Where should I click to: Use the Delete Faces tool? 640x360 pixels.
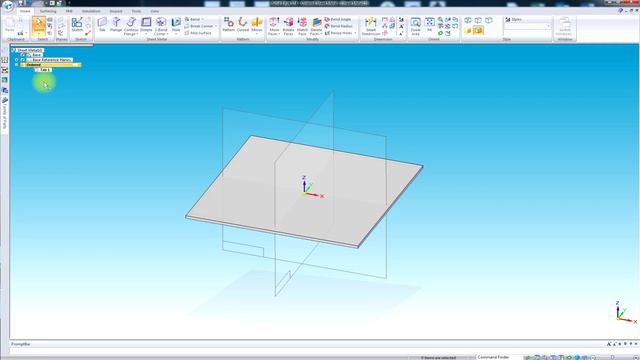[316, 25]
